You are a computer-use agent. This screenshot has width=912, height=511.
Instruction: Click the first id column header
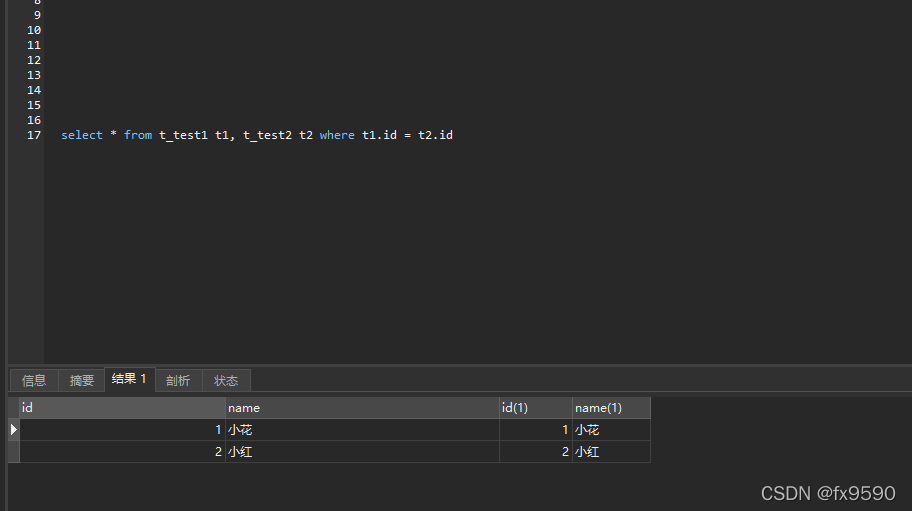[x=122, y=408]
